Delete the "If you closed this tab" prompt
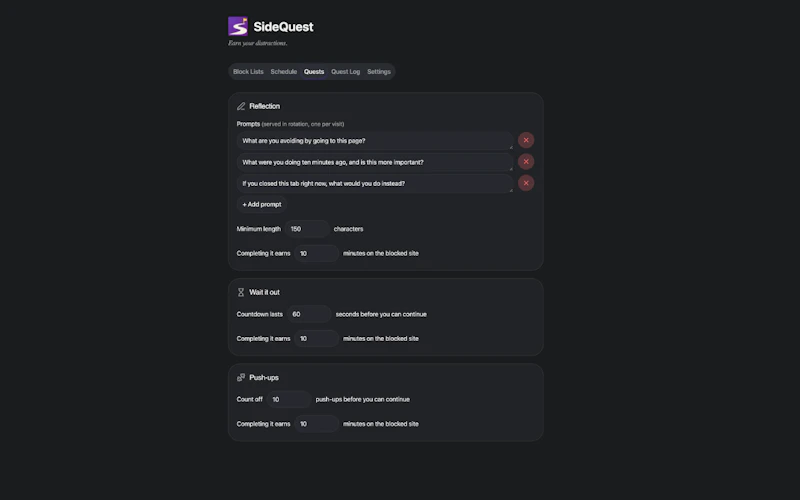This screenshot has height=500, width=800. [526, 183]
